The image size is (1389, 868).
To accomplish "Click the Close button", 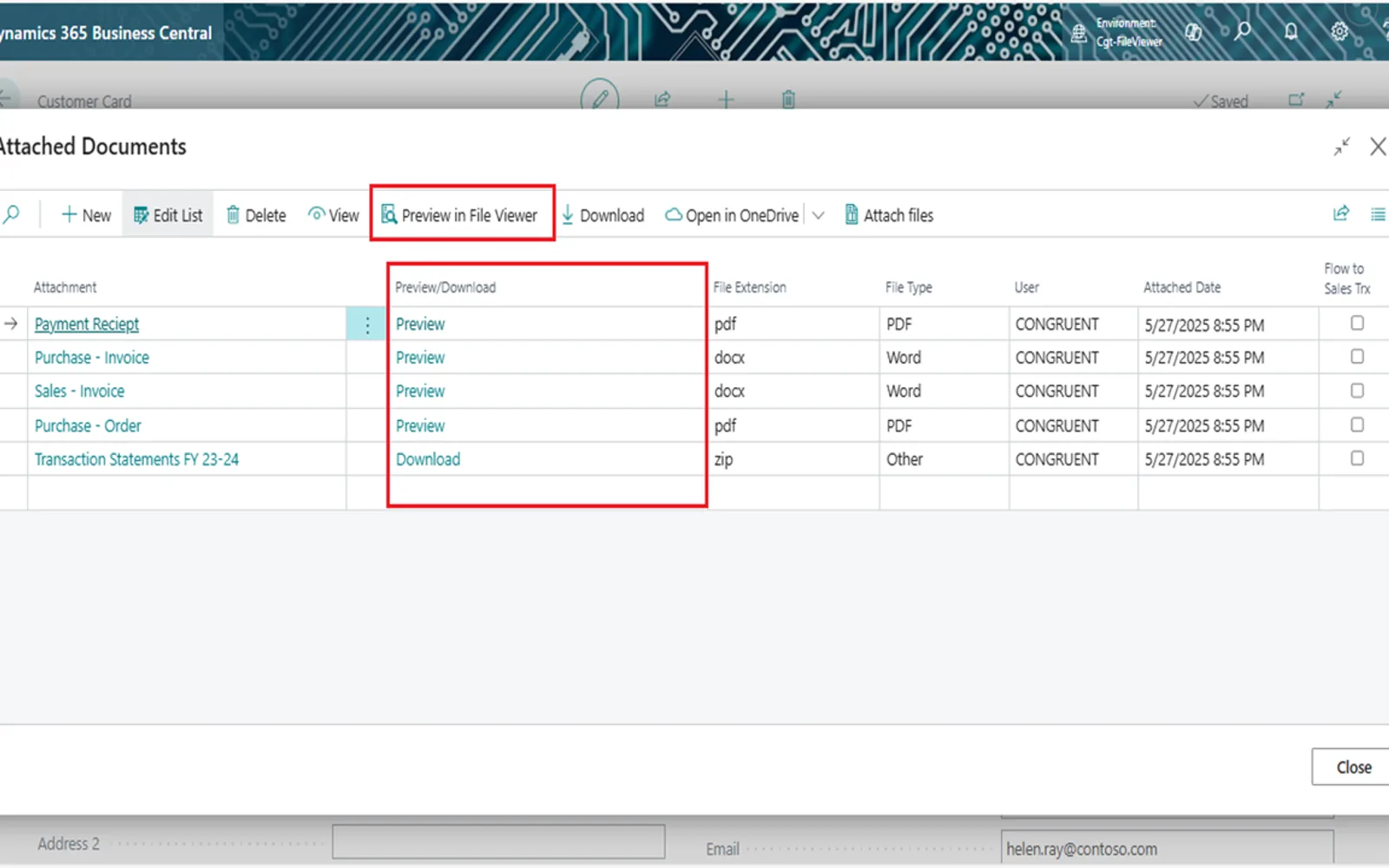I will point(1353,767).
